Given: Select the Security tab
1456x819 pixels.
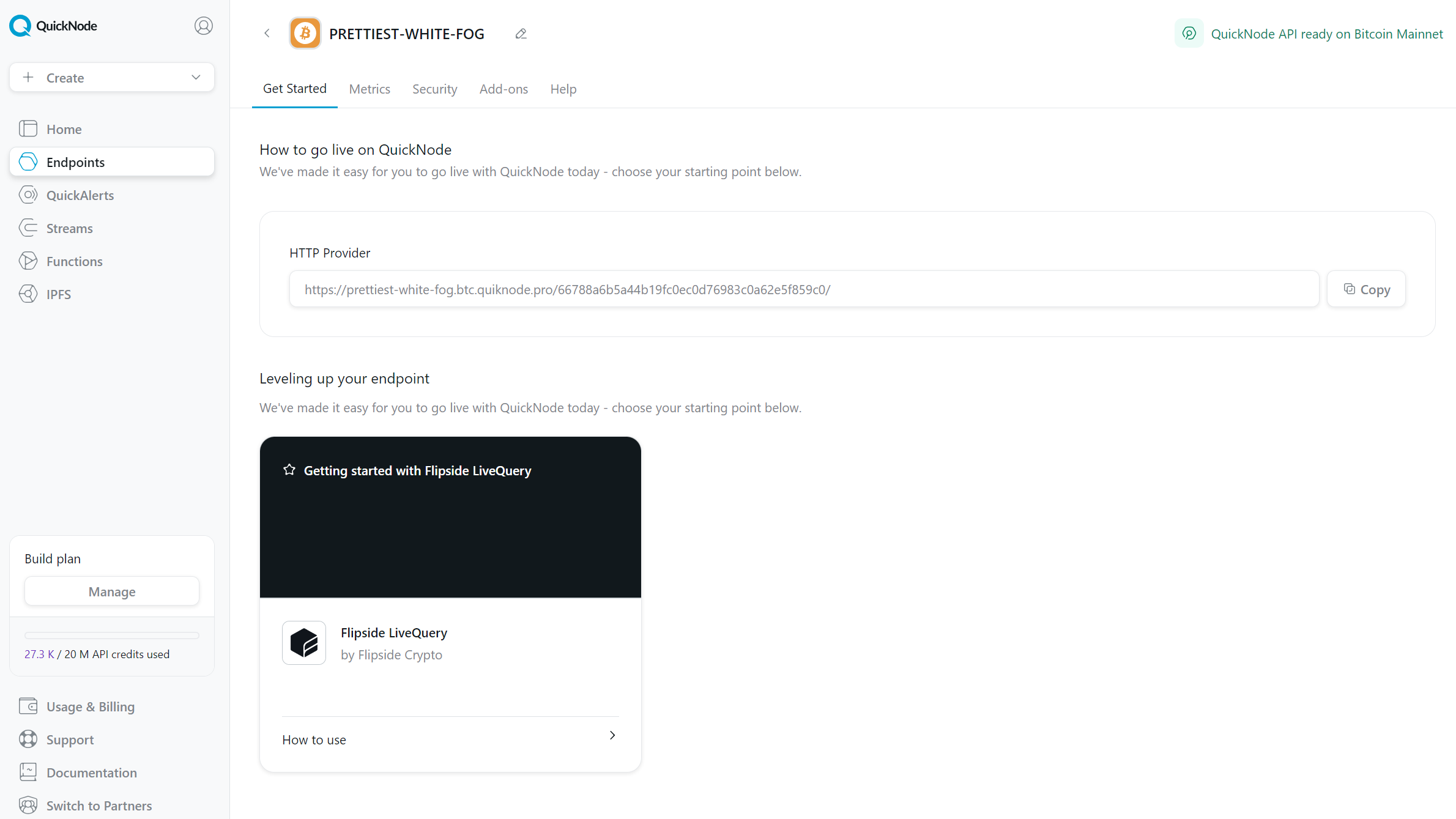Looking at the screenshot, I should tap(434, 89).
